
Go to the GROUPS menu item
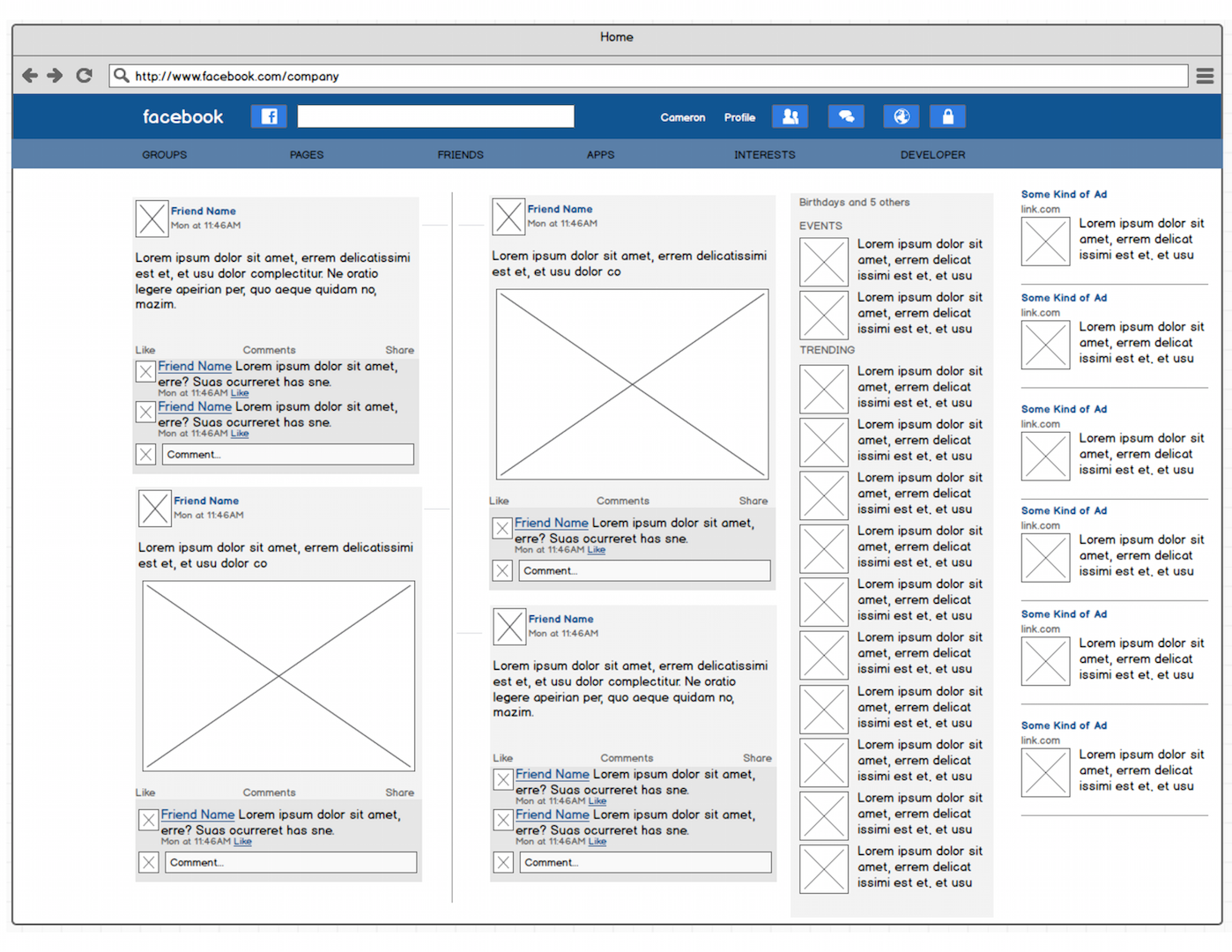point(165,154)
